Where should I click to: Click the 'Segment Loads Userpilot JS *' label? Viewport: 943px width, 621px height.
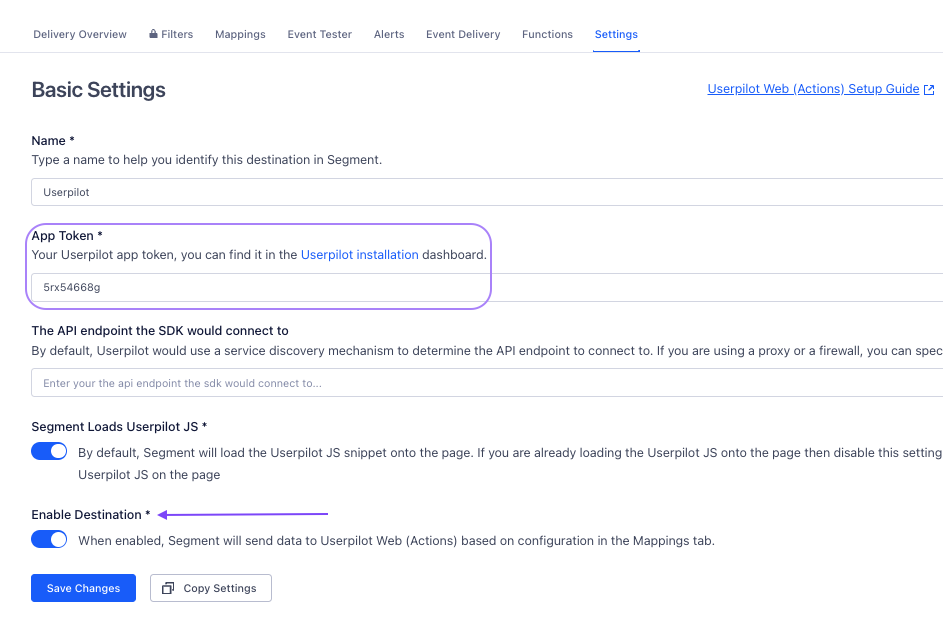119,427
